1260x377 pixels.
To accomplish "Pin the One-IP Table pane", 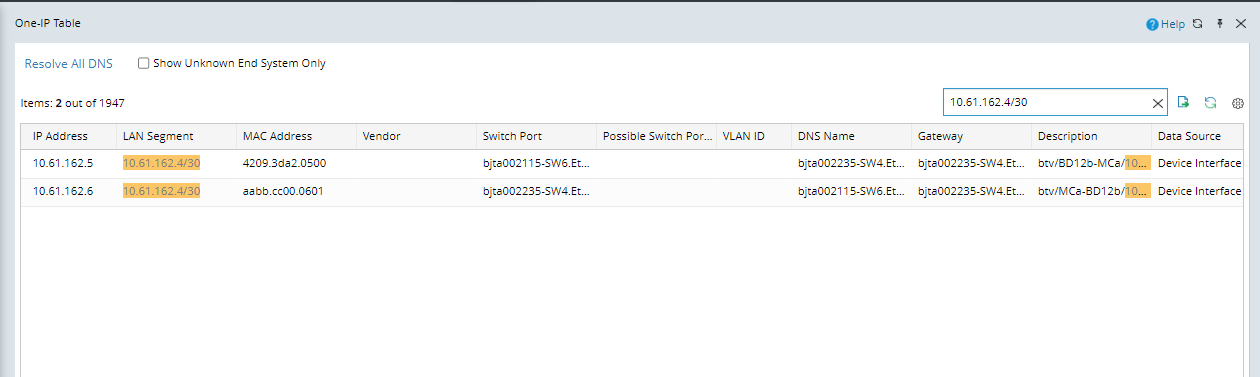I will tap(1220, 24).
